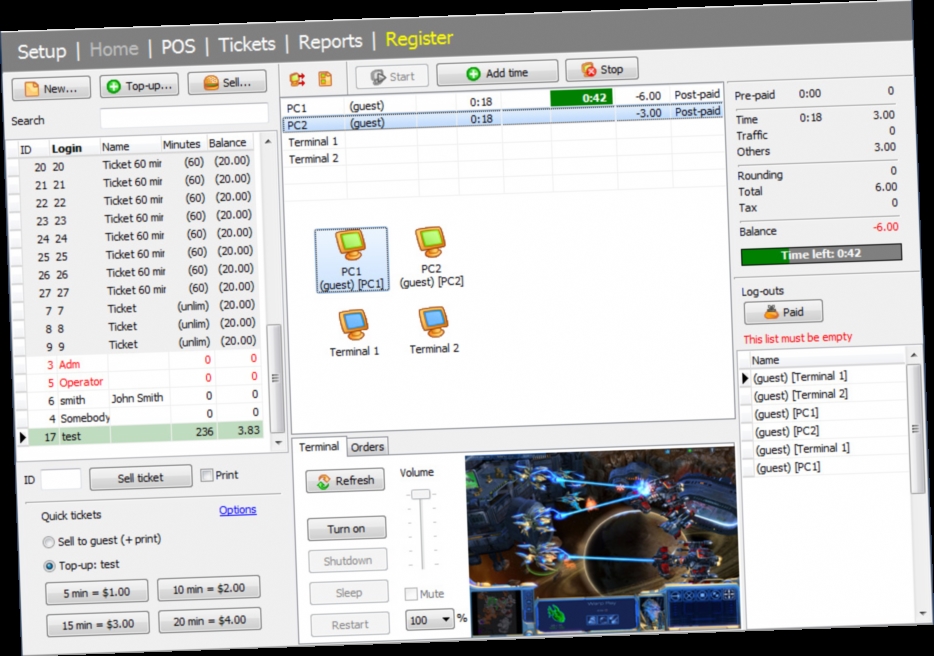Image resolution: width=934 pixels, height=656 pixels.
Task: Select the Terminal 2 computer icon
Action: [x=432, y=322]
